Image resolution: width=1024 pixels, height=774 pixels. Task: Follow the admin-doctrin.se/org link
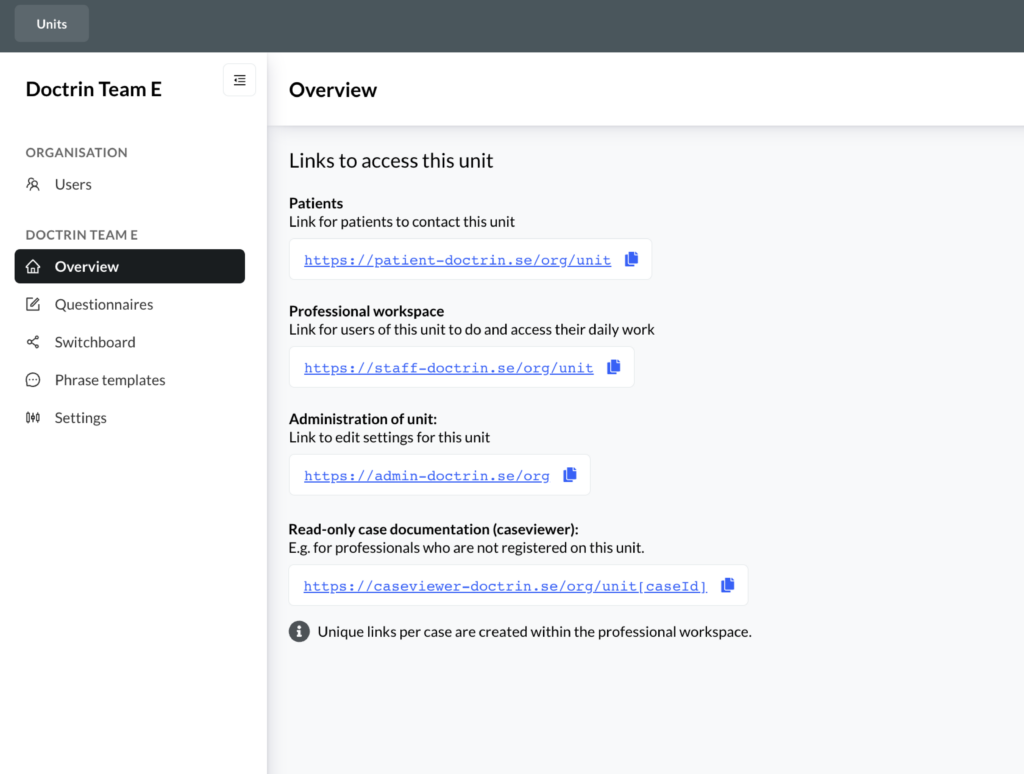tap(426, 476)
